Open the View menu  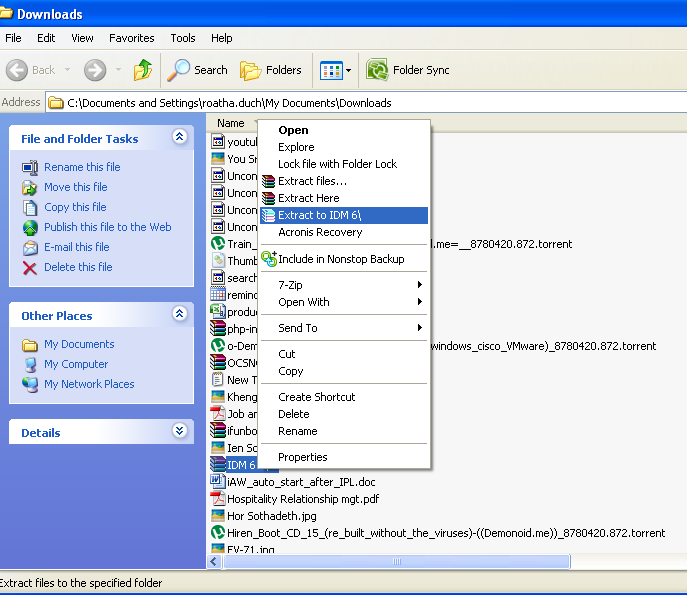(82, 38)
